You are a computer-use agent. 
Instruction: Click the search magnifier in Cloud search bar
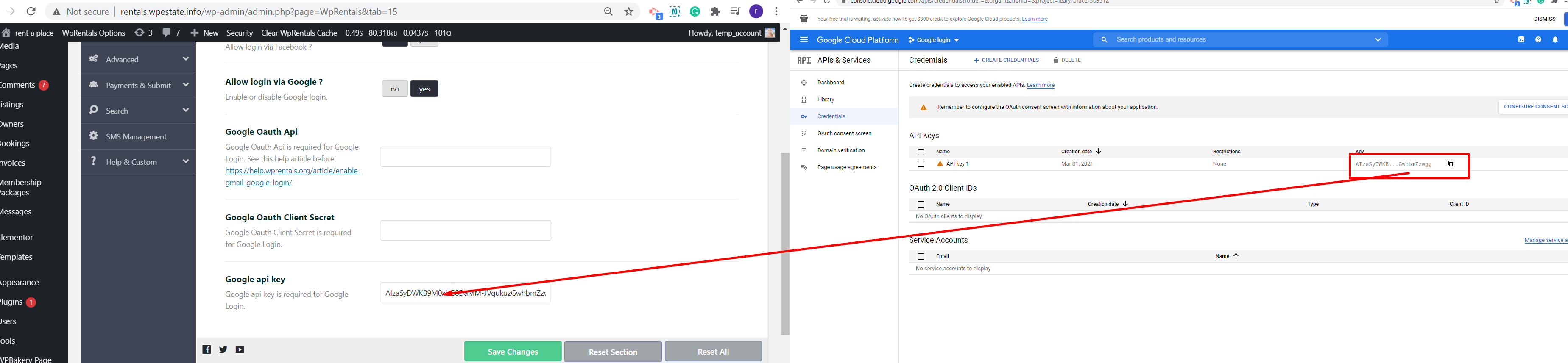pos(1104,39)
